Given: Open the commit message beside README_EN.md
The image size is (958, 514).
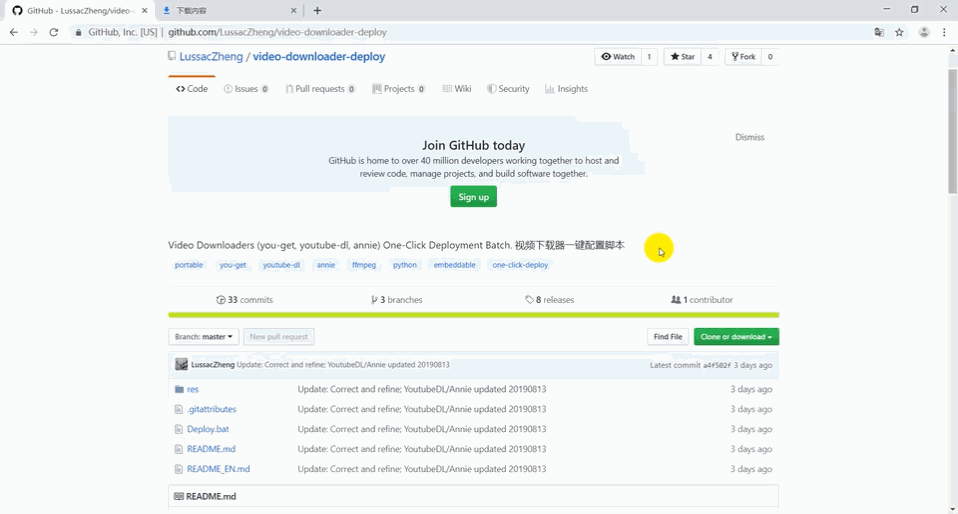Looking at the screenshot, I should [422, 469].
